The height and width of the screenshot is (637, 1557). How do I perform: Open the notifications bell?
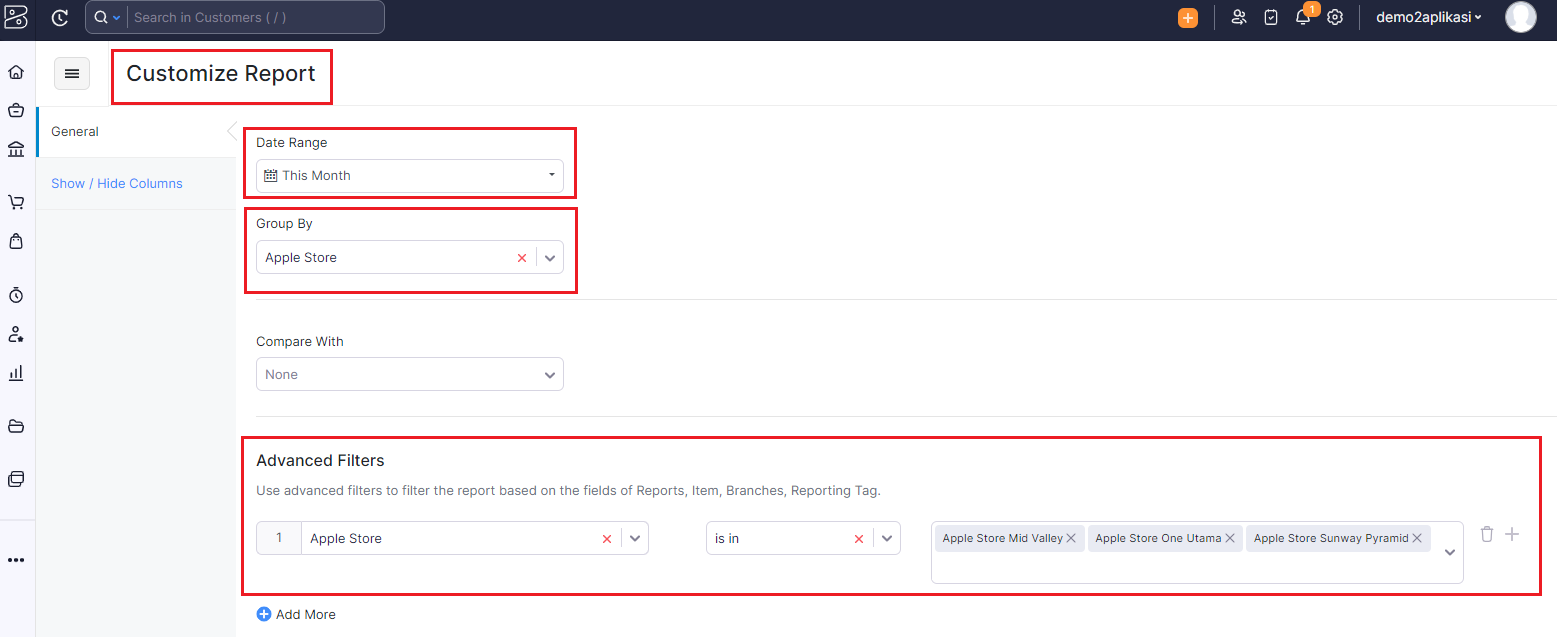(1303, 17)
